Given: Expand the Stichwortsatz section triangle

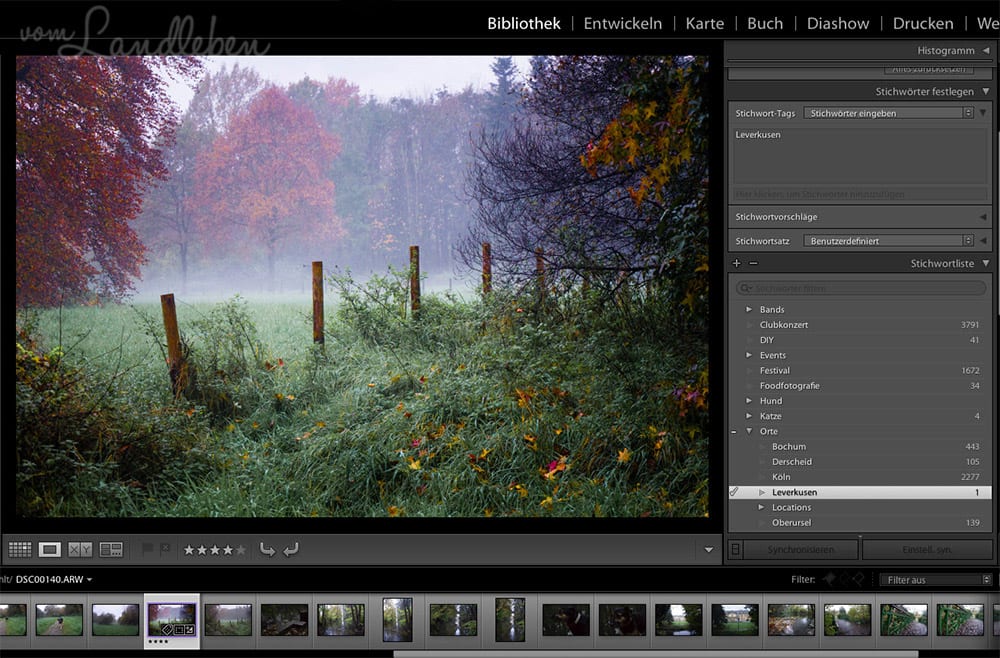Looking at the screenshot, I should tap(983, 241).
